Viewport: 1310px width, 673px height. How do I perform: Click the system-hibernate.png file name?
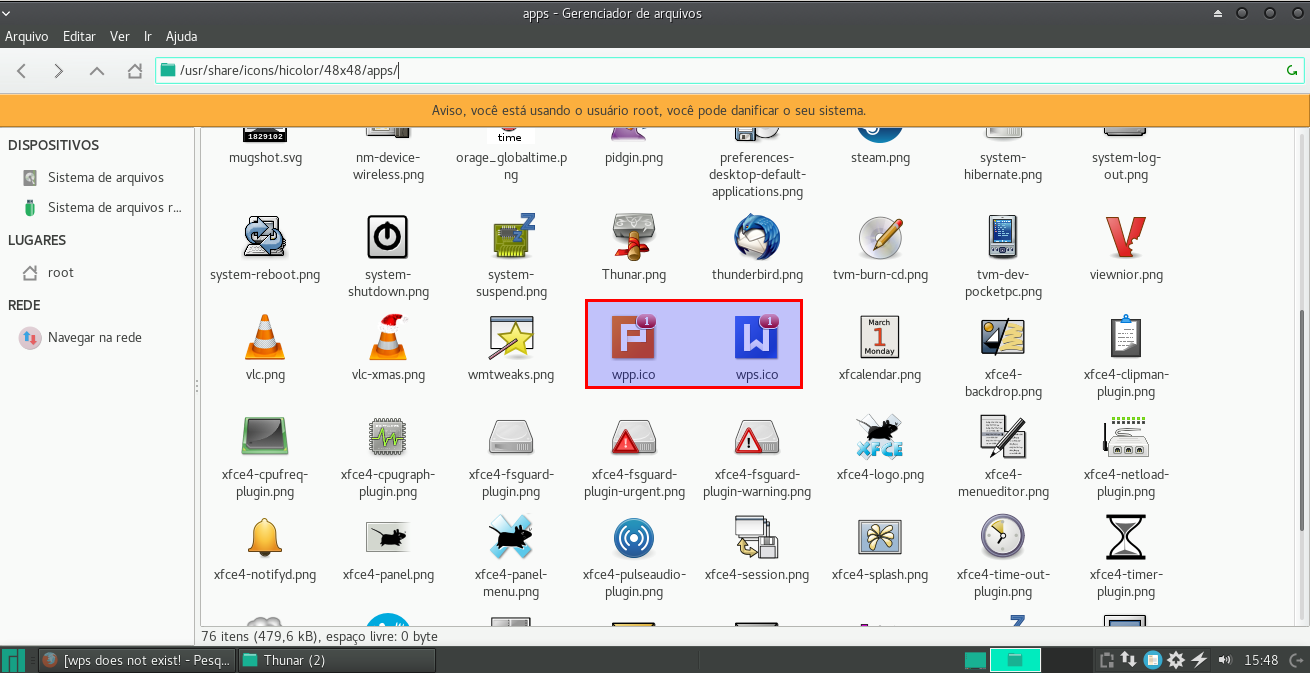coord(1003,166)
